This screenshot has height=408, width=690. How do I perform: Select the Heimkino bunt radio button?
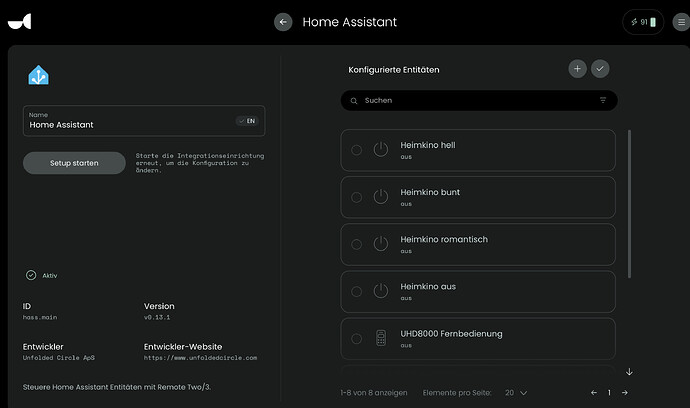coord(357,197)
